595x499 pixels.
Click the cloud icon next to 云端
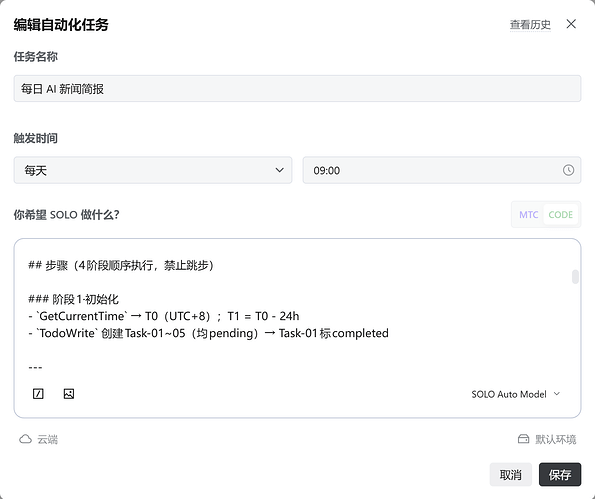tap(25, 439)
